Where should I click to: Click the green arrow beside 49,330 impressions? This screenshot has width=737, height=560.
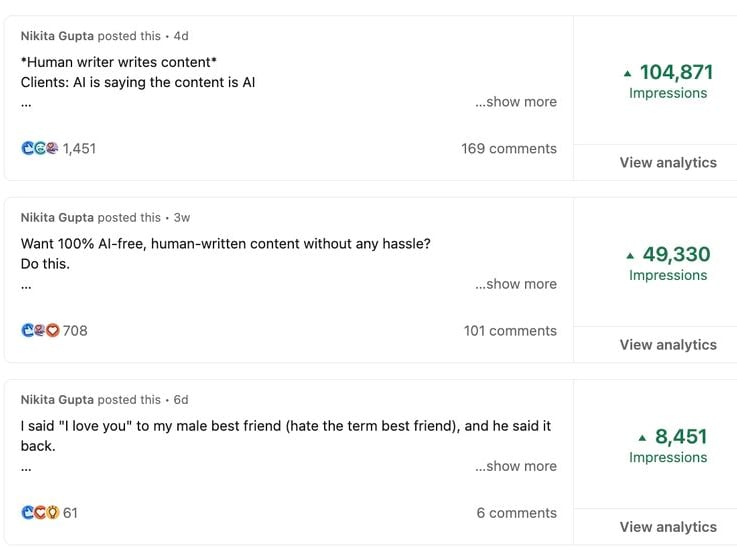630,256
